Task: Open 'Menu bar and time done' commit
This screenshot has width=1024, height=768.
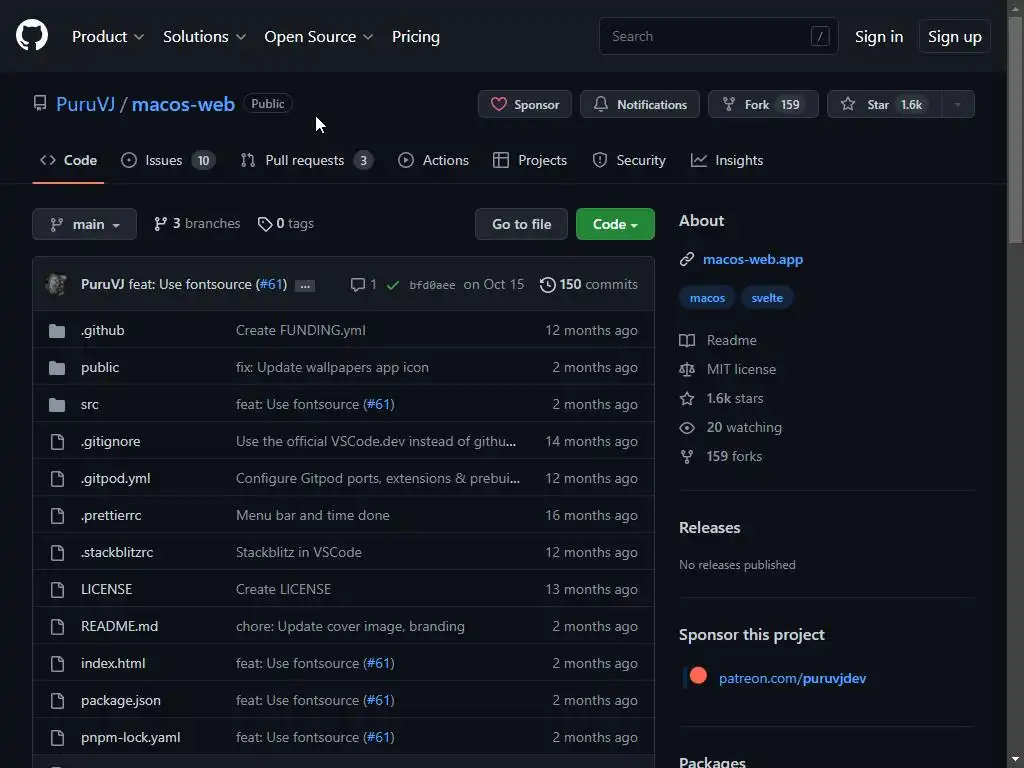Action: 313,516
